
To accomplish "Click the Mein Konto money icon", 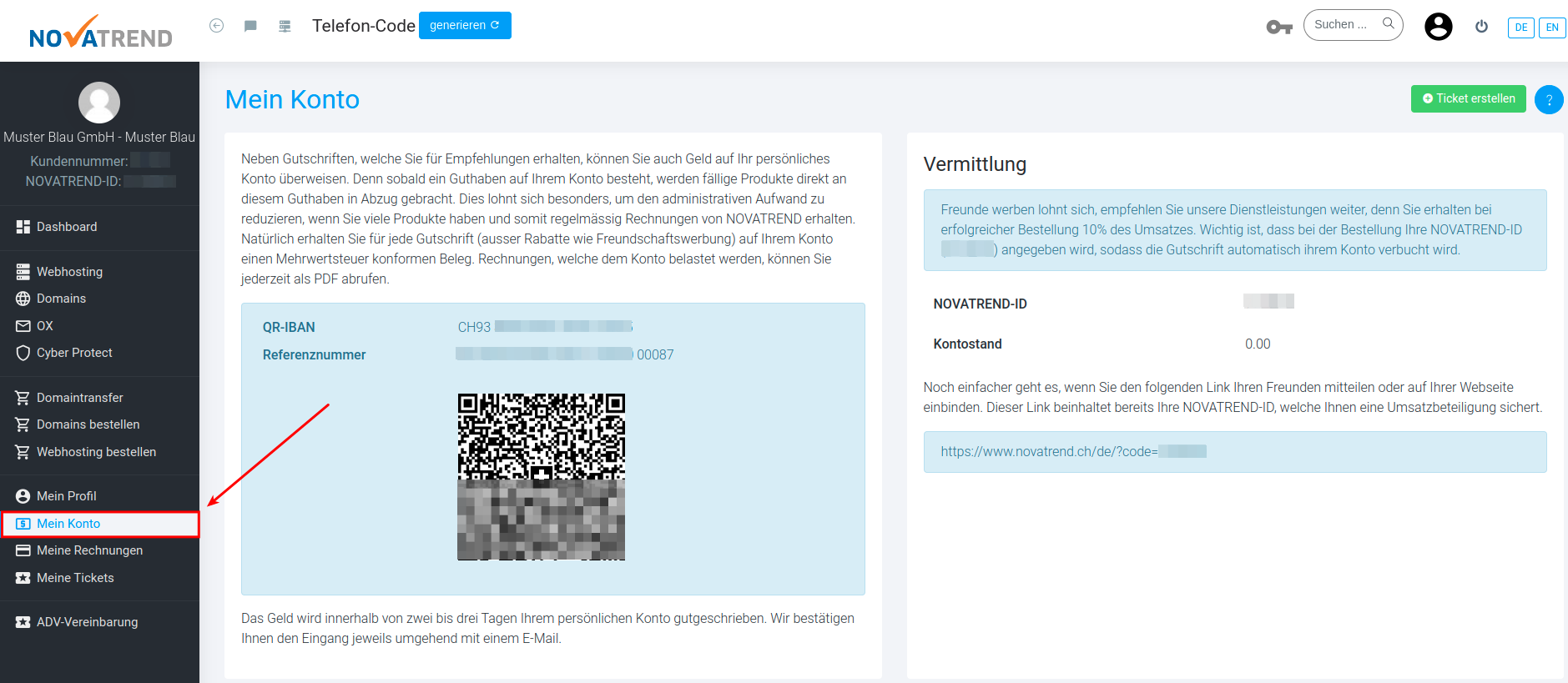I will (x=23, y=524).
